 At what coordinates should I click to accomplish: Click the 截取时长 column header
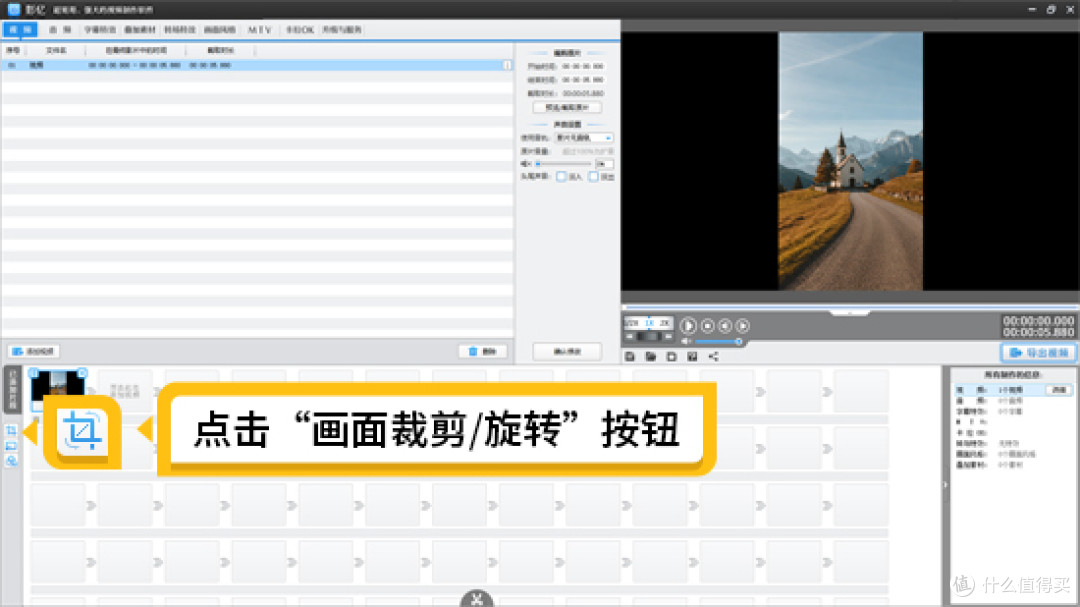pyautogui.click(x=220, y=50)
